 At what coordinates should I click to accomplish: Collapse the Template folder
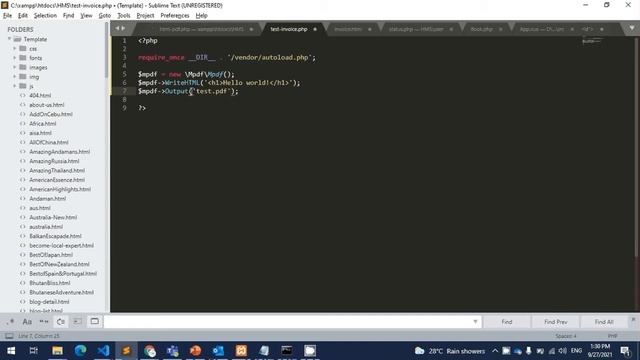9,39
